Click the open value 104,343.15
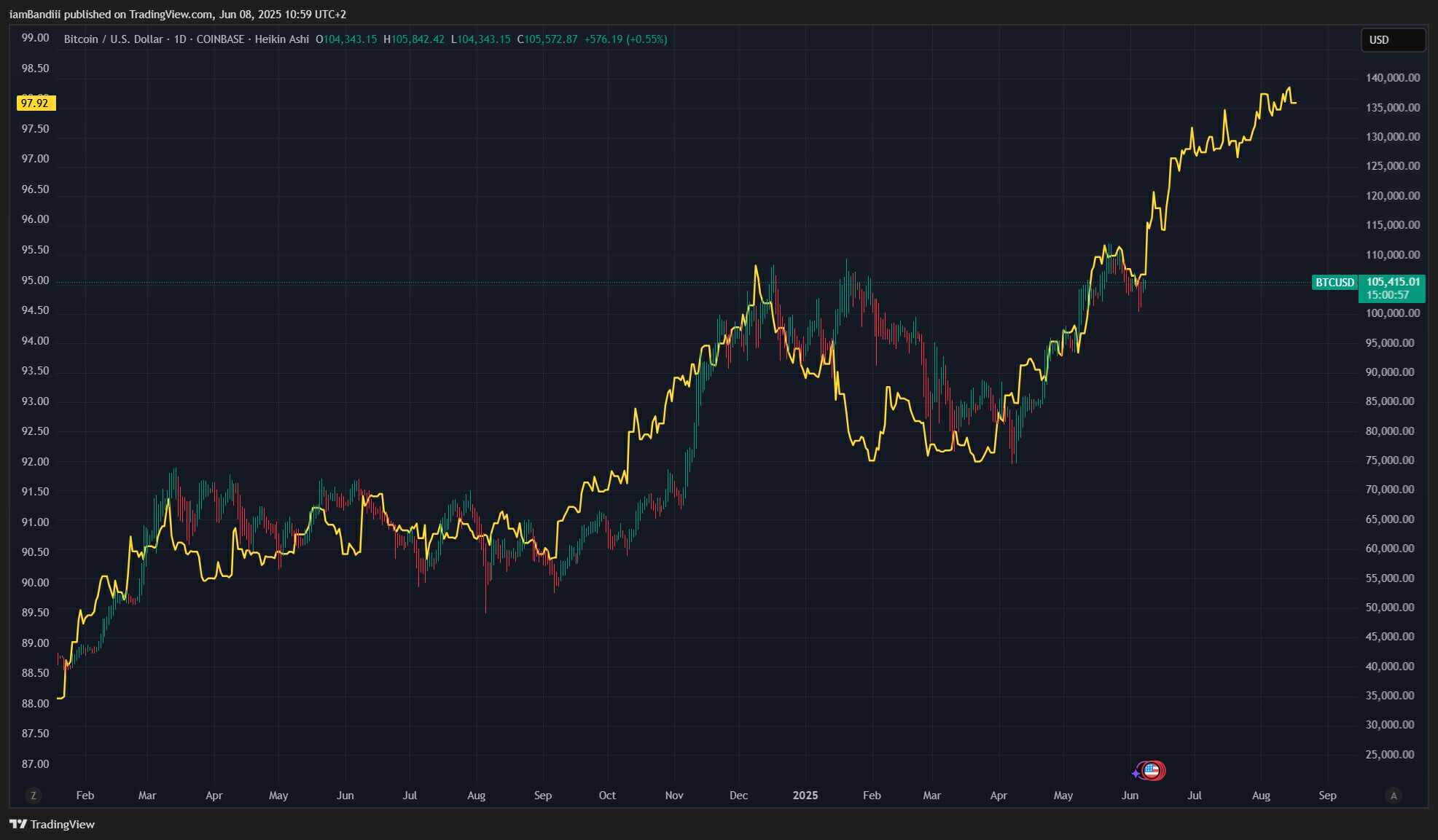Image resolution: width=1438 pixels, height=840 pixels. pyautogui.click(x=350, y=39)
